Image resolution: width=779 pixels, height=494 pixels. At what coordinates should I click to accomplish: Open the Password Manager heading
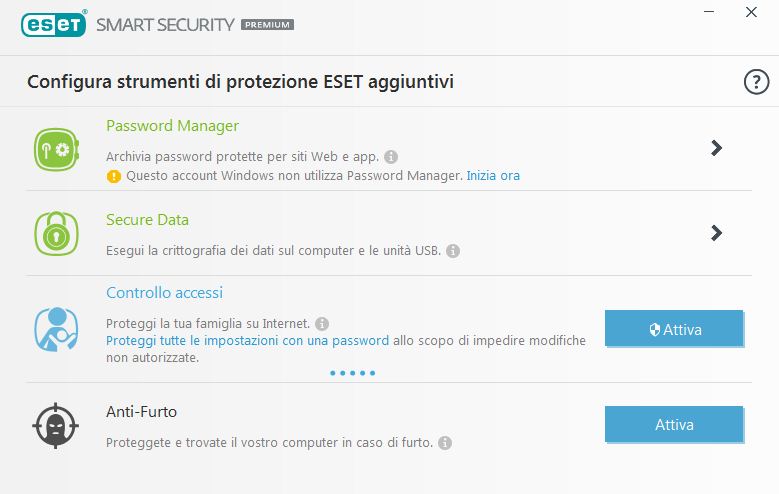click(172, 126)
